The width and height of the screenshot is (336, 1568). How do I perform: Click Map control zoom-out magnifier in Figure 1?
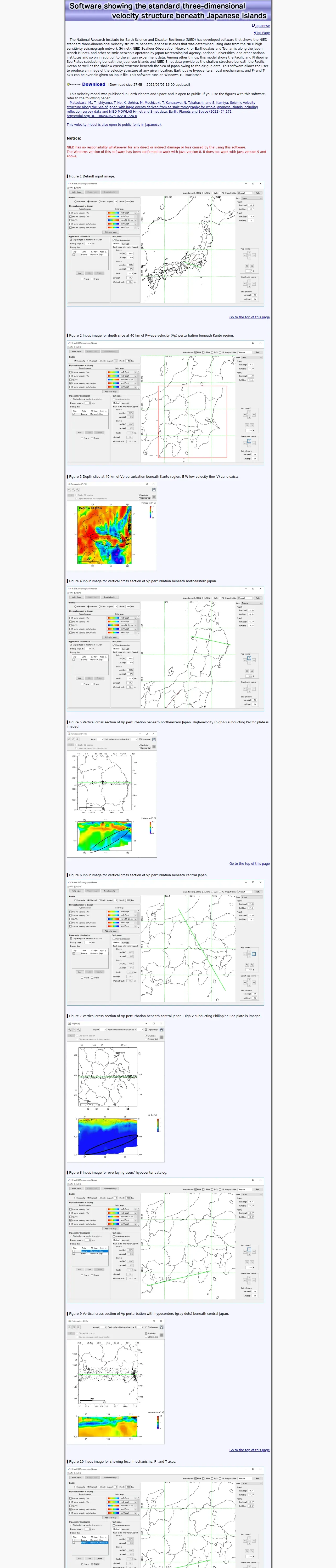251,266
